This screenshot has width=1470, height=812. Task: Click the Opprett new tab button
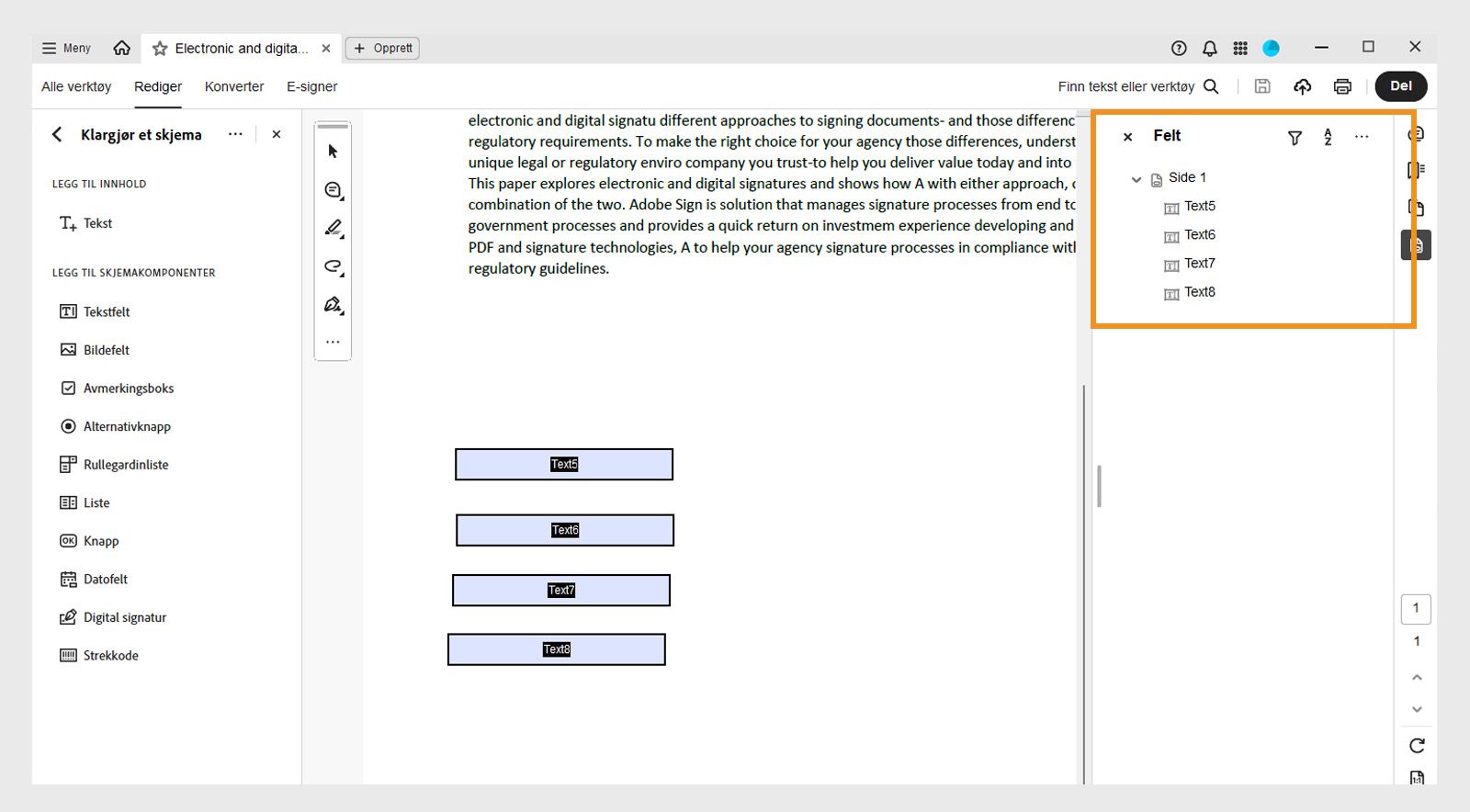coord(382,48)
